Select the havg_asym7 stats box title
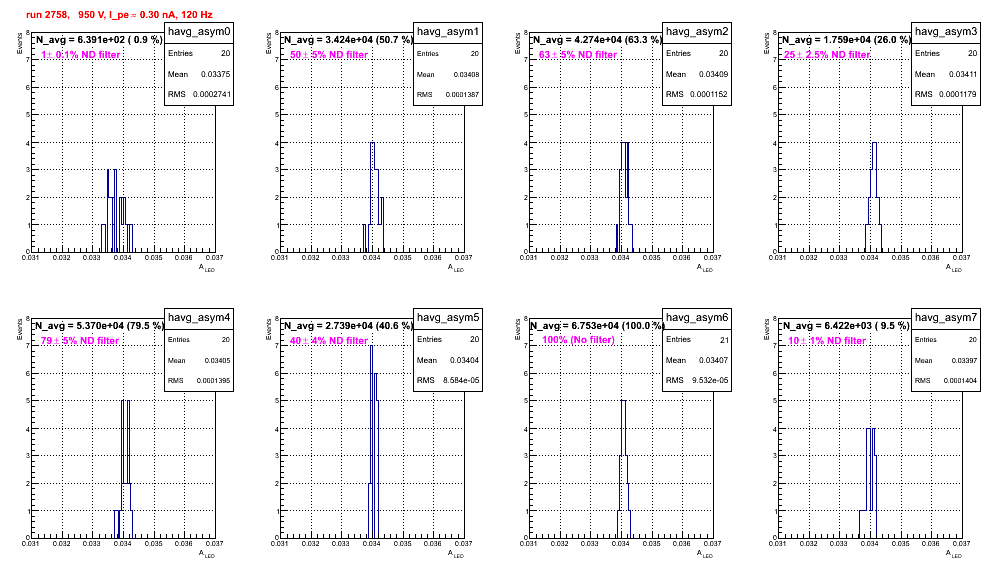The height and width of the screenshot is (572, 996). [946, 317]
